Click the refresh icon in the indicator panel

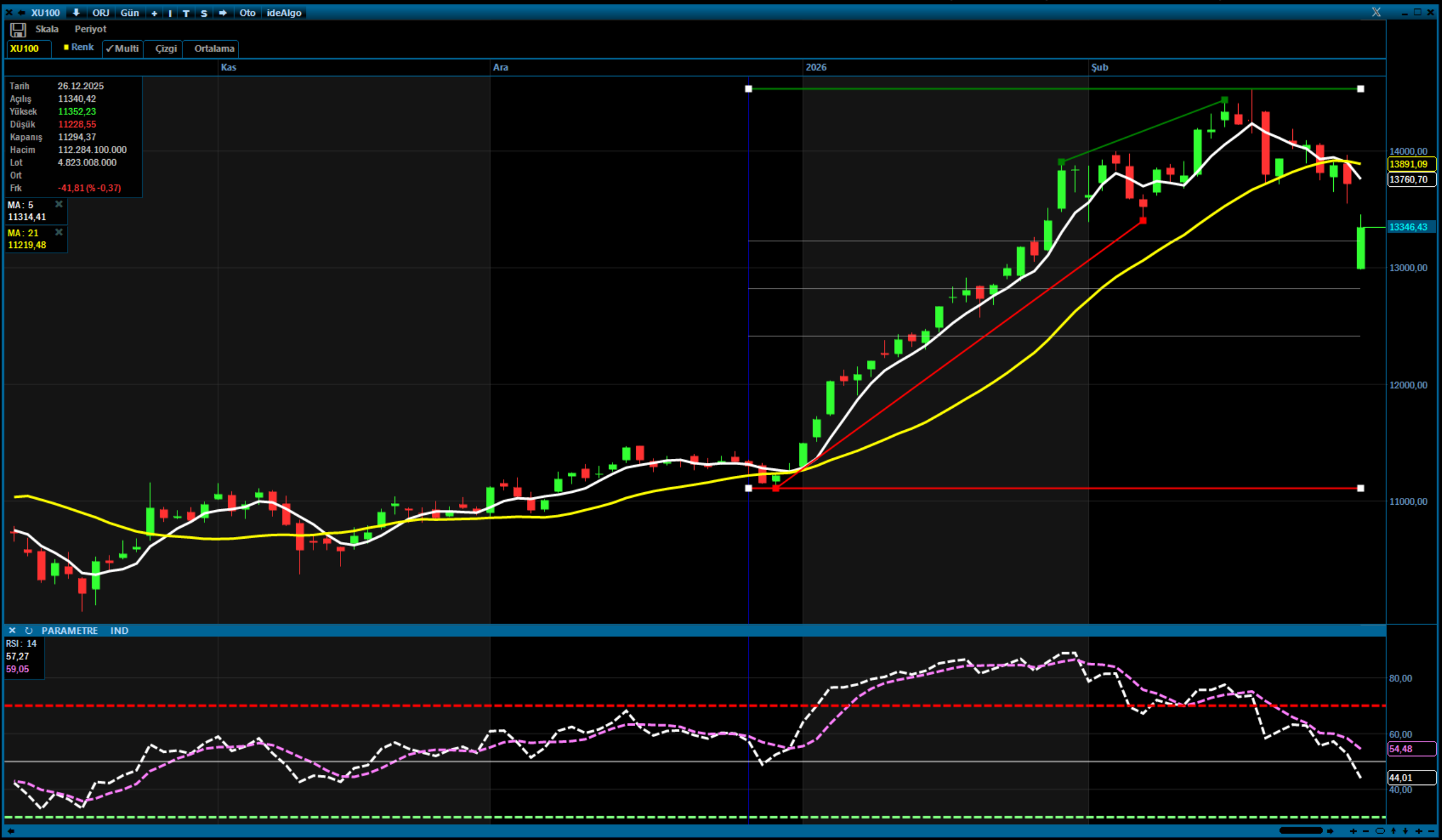click(x=28, y=630)
